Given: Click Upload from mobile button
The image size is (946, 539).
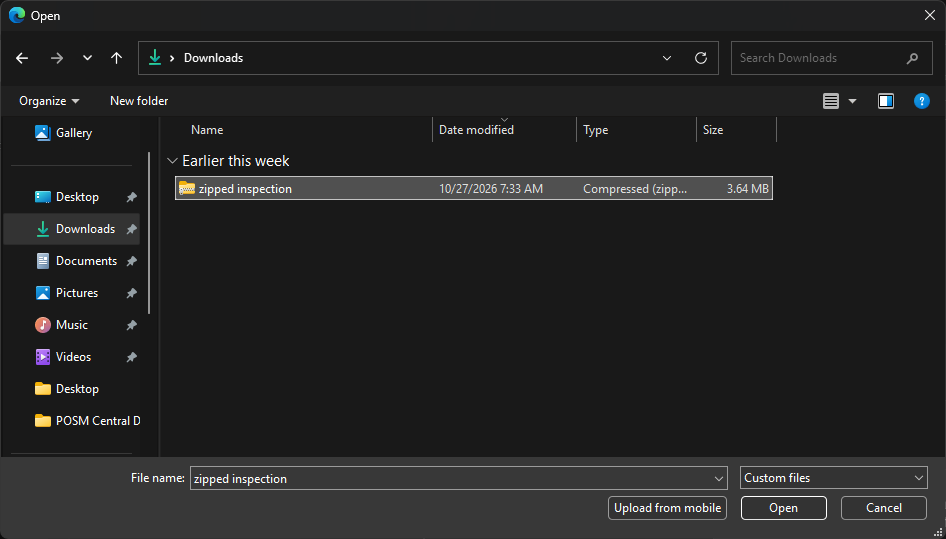Looking at the screenshot, I should (x=667, y=508).
